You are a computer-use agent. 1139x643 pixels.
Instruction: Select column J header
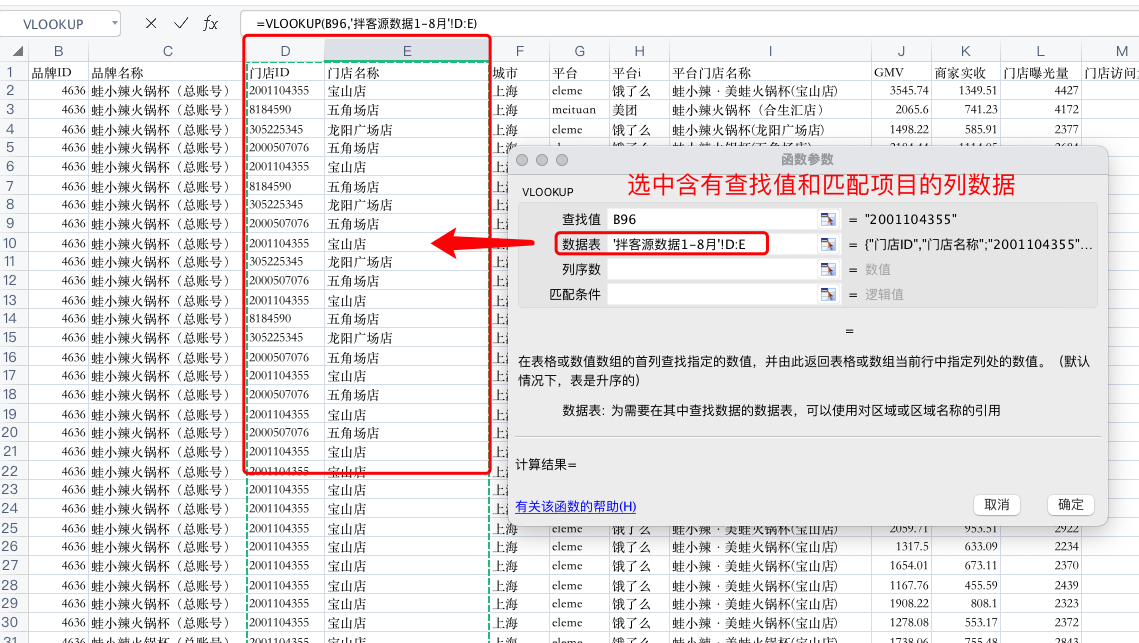901,52
